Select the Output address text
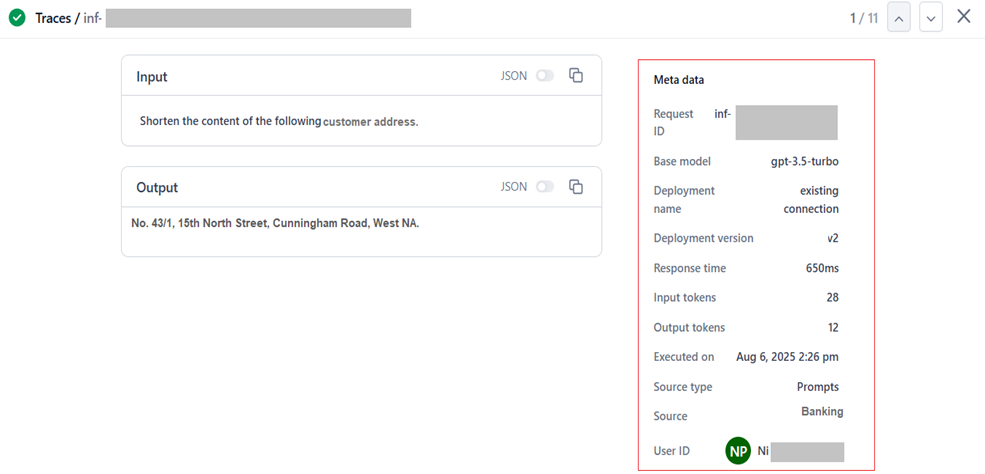The width and height of the screenshot is (985, 474). pyautogui.click(x=275, y=223)
